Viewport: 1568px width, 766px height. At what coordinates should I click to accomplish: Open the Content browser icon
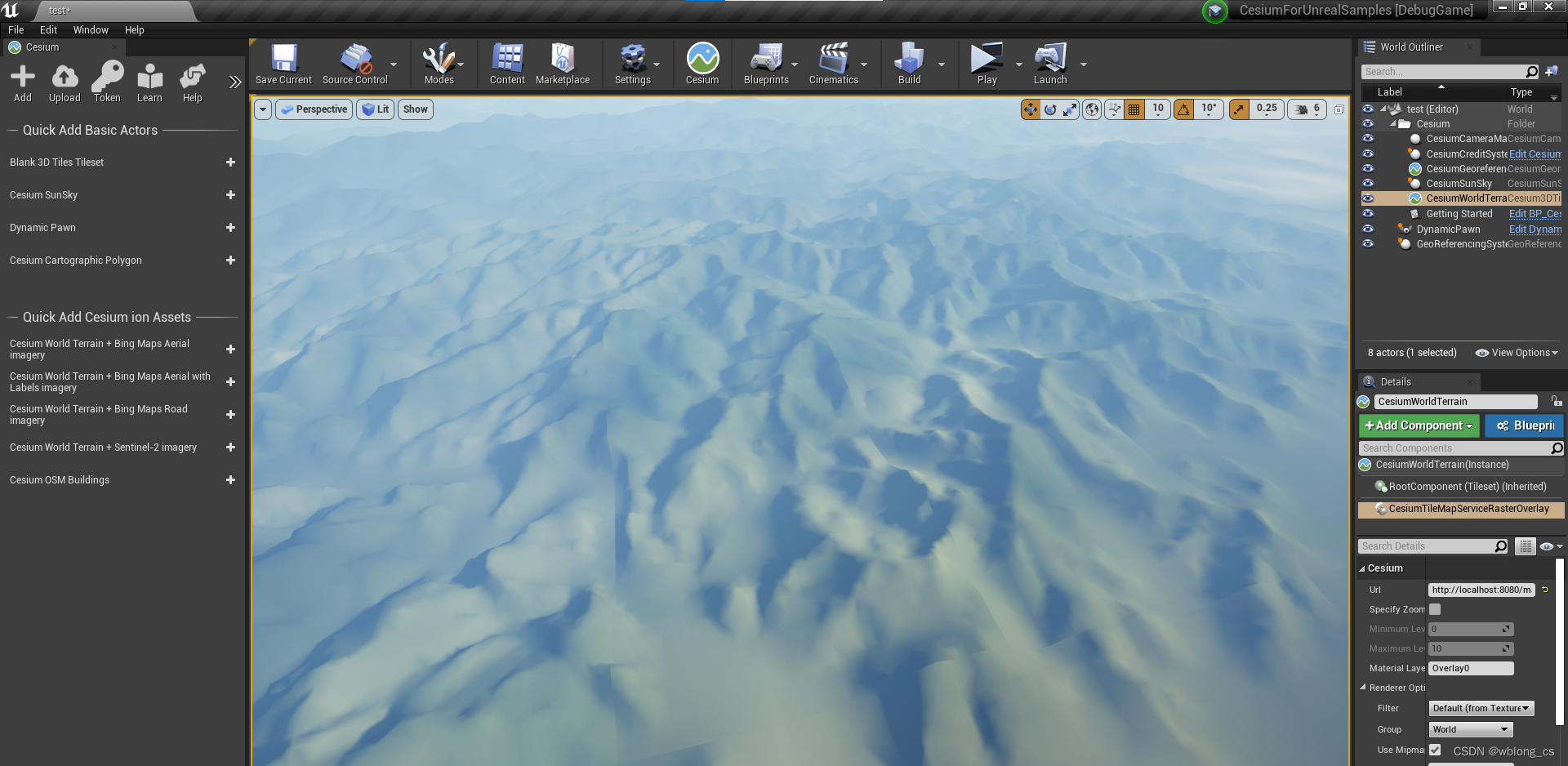(506, 64)
